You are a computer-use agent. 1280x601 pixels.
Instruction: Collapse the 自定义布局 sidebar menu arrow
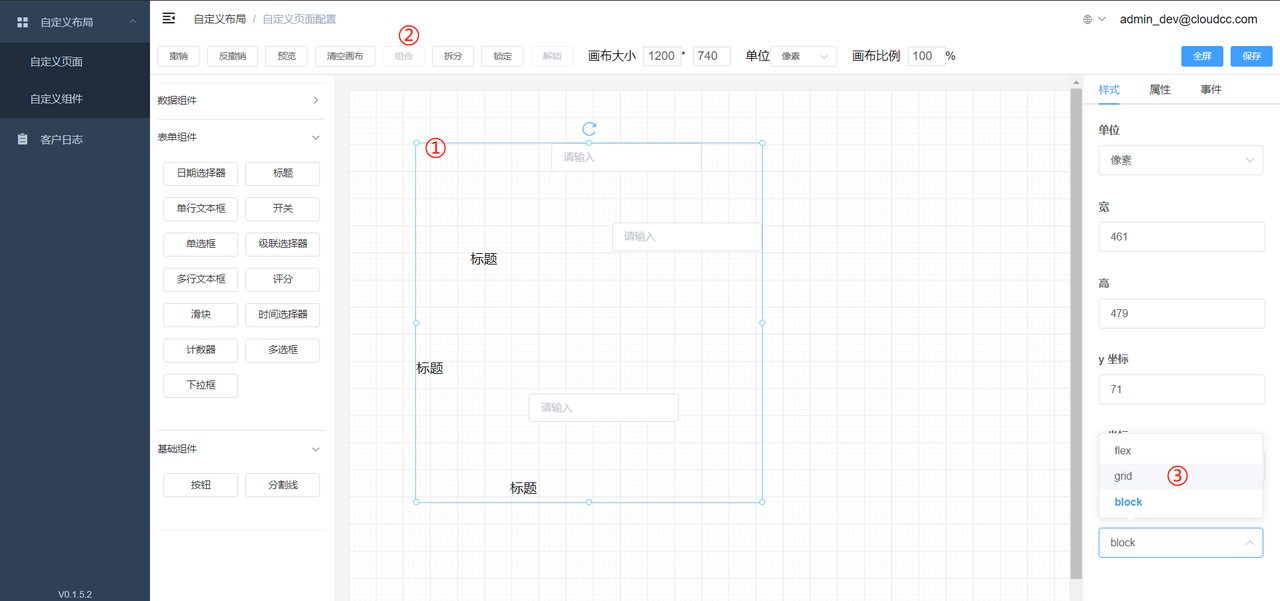coord(132,22)
